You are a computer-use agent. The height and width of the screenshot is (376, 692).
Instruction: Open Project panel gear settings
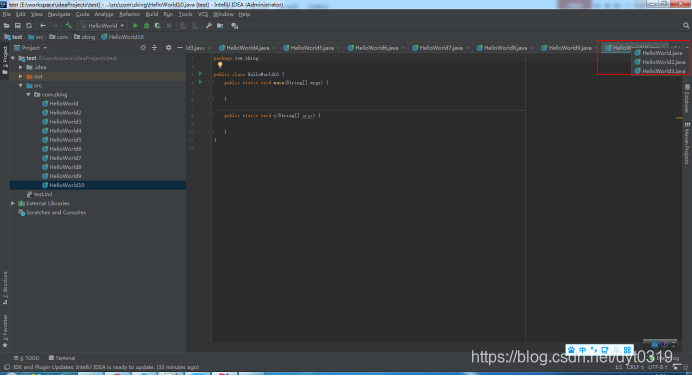[168, 48]
